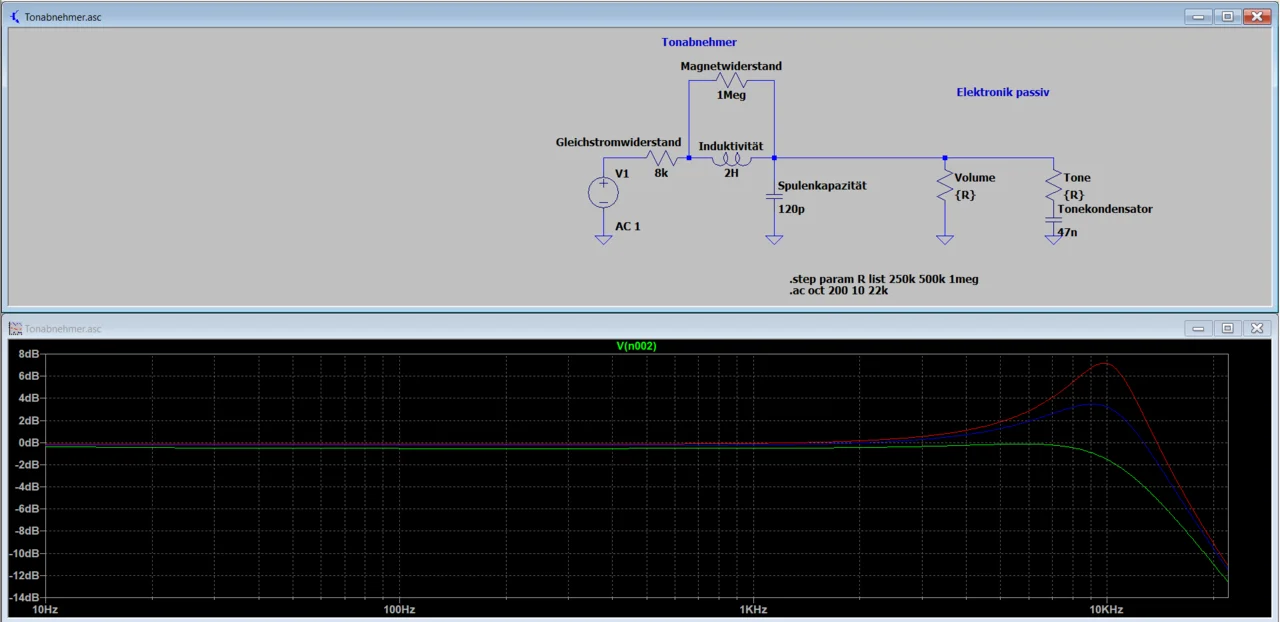Click the Volume resistor symbol
Image resolution: width=1280 pixels, height=622 pixels.
(945, 186)
